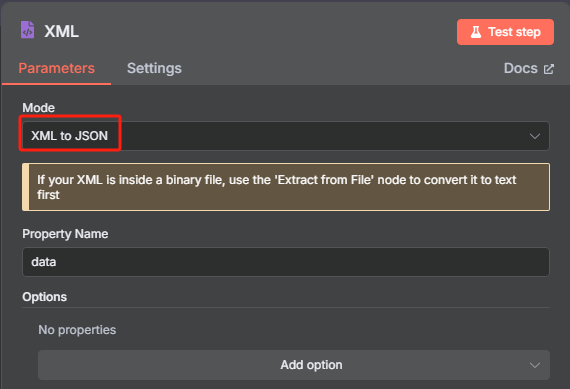Screen dimensions: 570x389
Task: Click the Property Name label
Action: (65, 234)
